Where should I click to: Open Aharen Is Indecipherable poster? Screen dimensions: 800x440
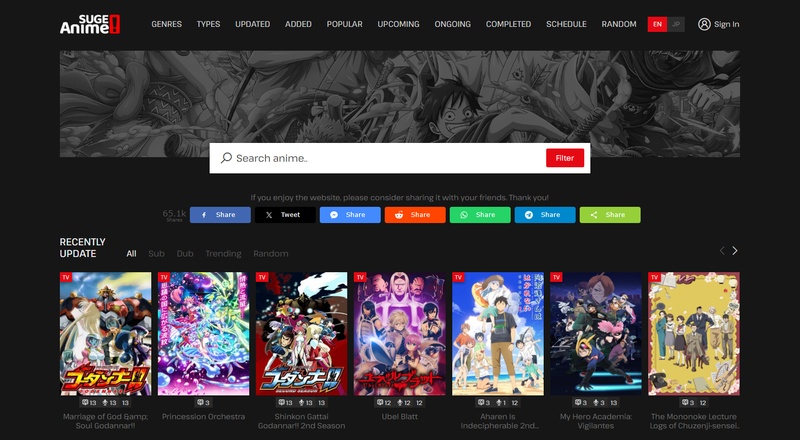498,333
